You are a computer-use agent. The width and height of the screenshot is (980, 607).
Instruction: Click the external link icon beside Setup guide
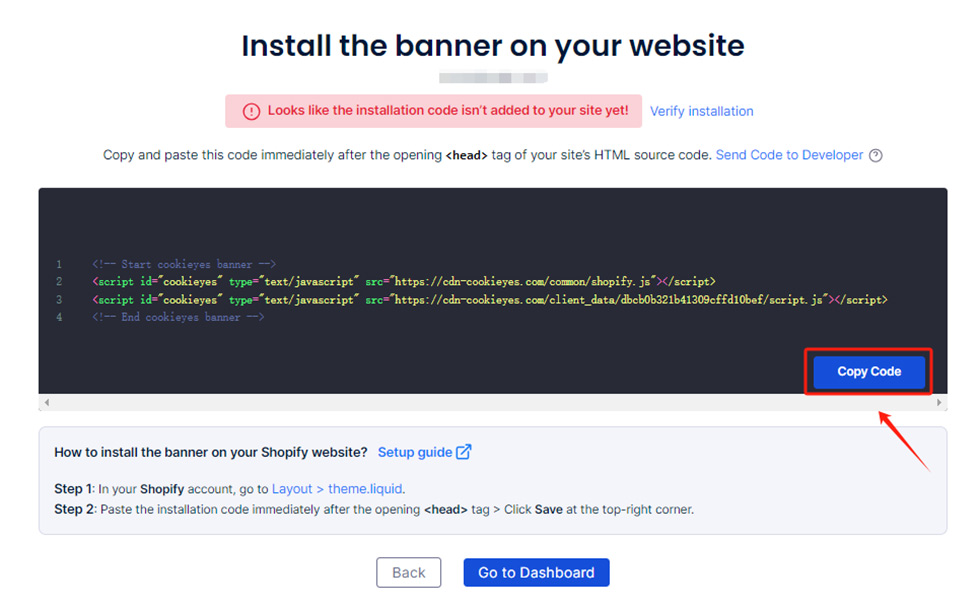[464, 452]
